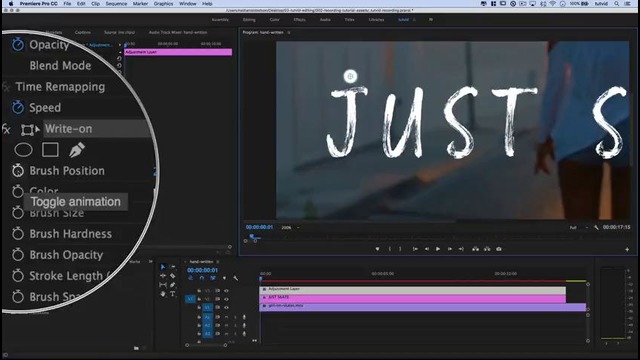
Task: Toggle Snap in the timeline
Action: pos(202,278)
